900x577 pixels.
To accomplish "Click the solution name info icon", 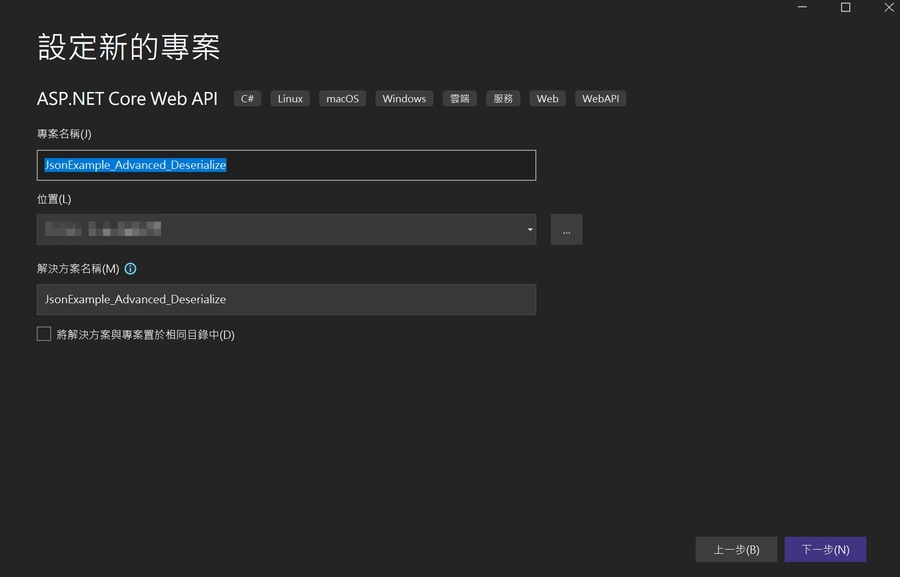I will tap(130, 269).
